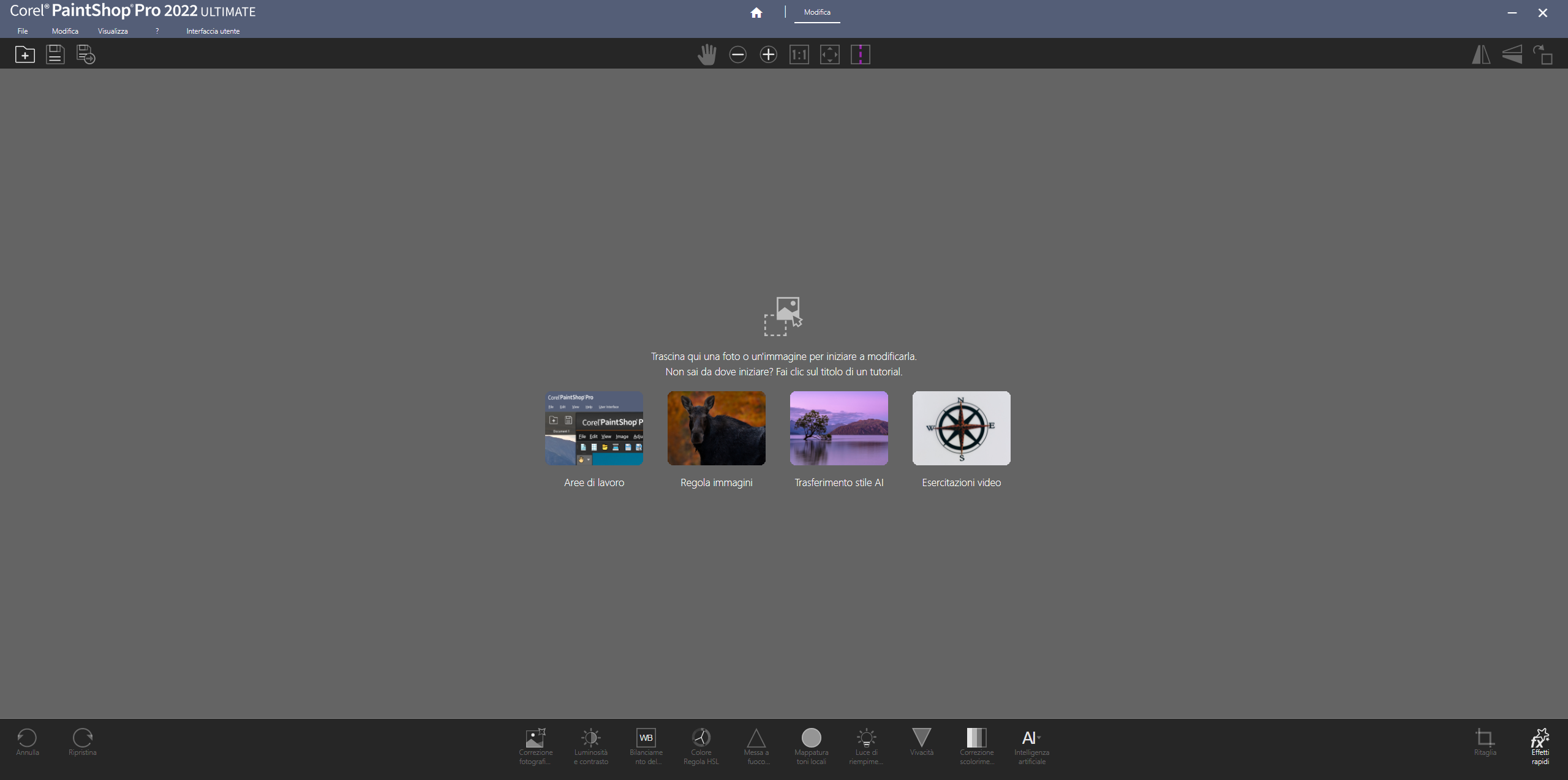The height and width of the screenshot is (780, 1568).
Task: Open the Aree di lavoro tutorial thumbnail
Action: pos(594,428)
